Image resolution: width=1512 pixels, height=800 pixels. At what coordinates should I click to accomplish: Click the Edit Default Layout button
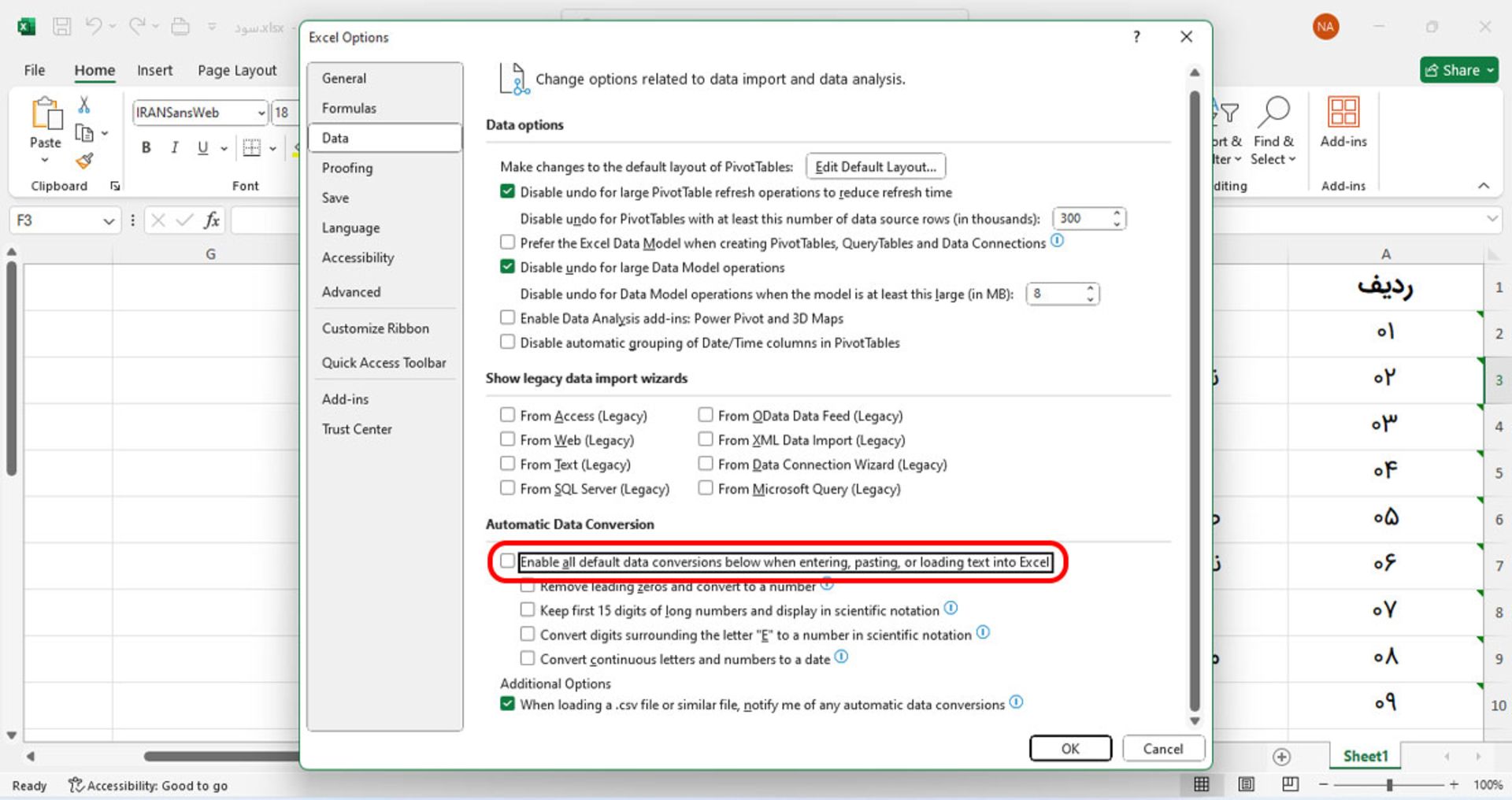875,167
